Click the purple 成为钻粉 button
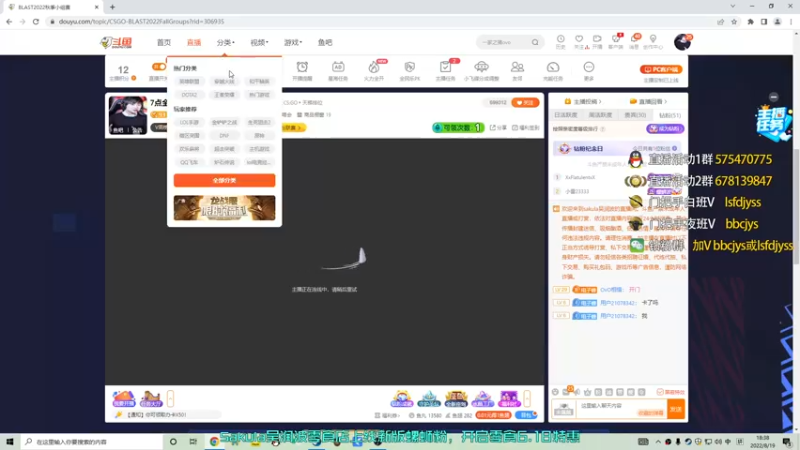800x450 pixels. (665, 129)
